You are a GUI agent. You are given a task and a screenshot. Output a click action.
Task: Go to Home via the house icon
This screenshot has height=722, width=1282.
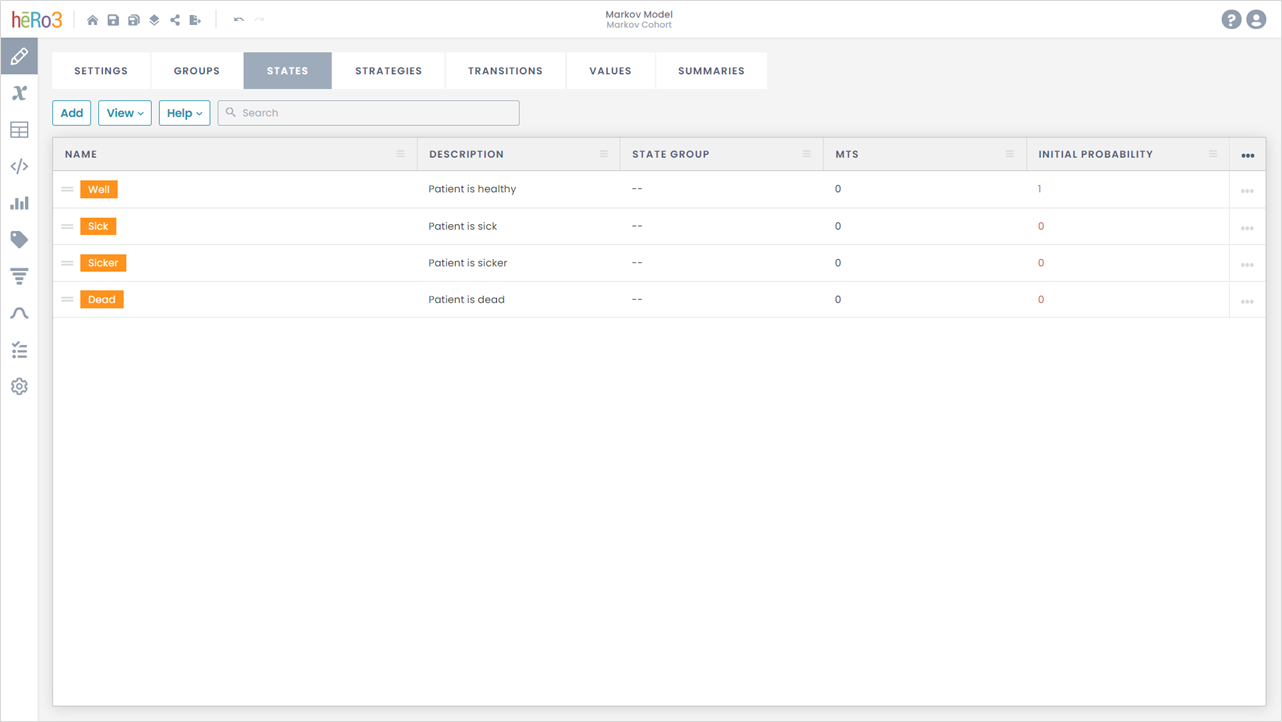tap(92, 20)
